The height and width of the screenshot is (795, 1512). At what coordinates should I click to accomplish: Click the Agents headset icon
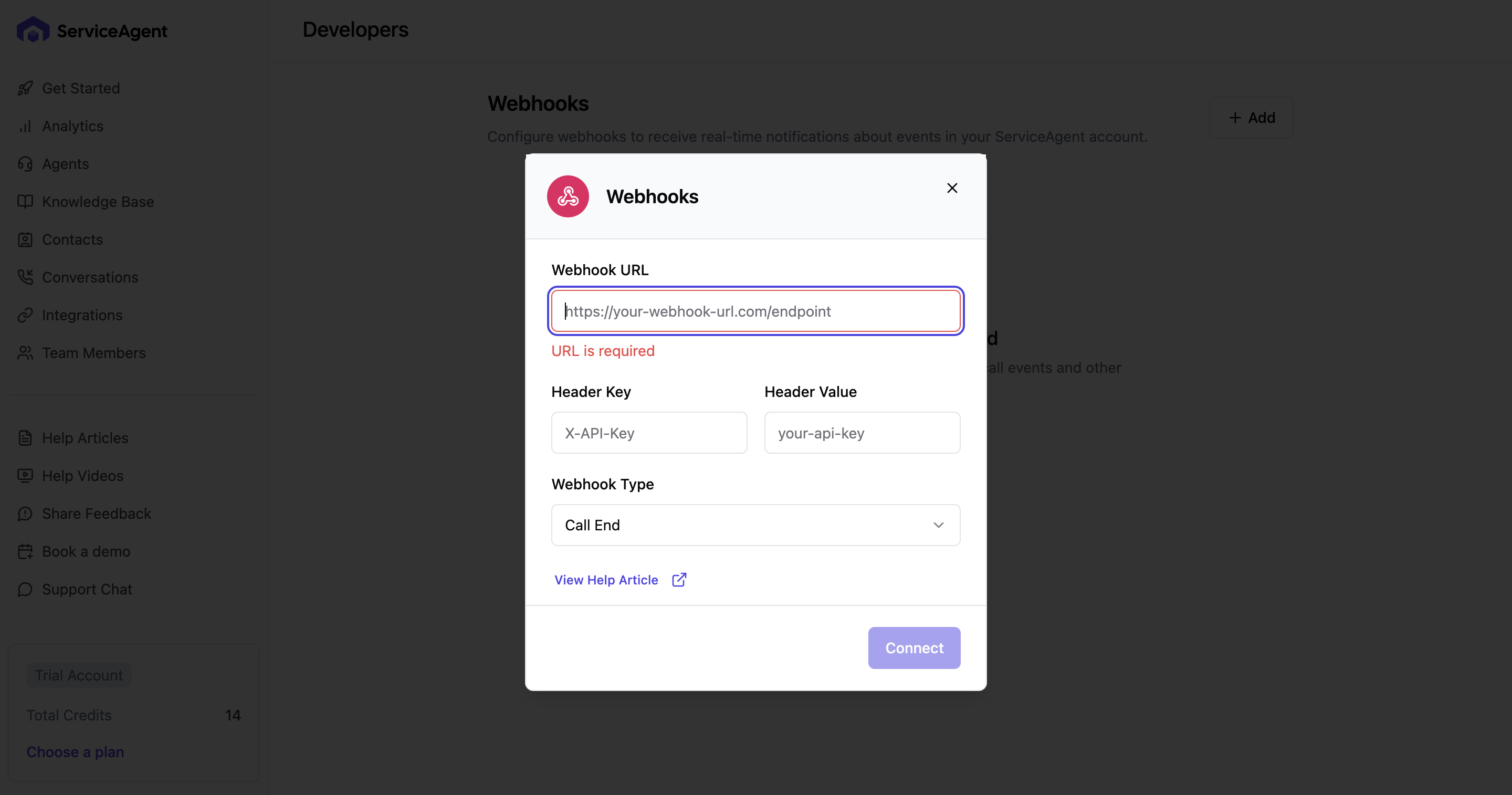pos(25,164)
